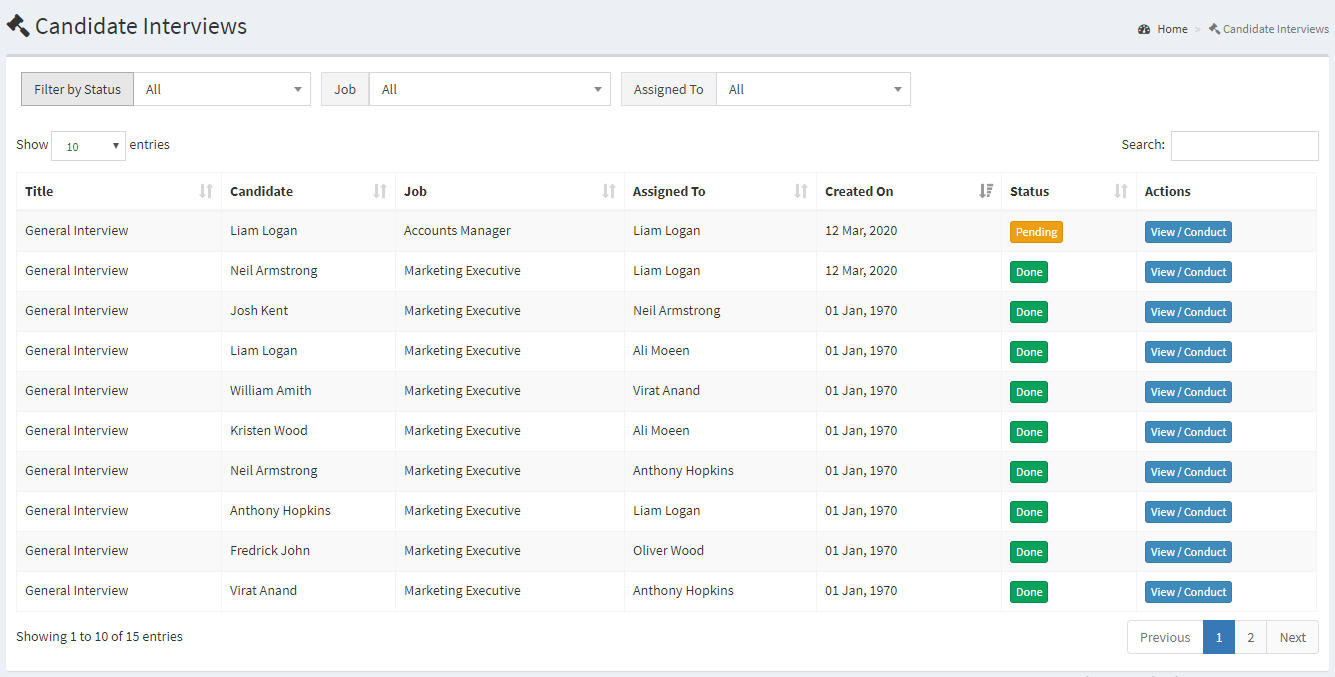This screenshot has width=1335, height=677.
Task: Click the gavel icon in Candidate Interviews breadcrumb
Action: click(x=1214, y=29)
